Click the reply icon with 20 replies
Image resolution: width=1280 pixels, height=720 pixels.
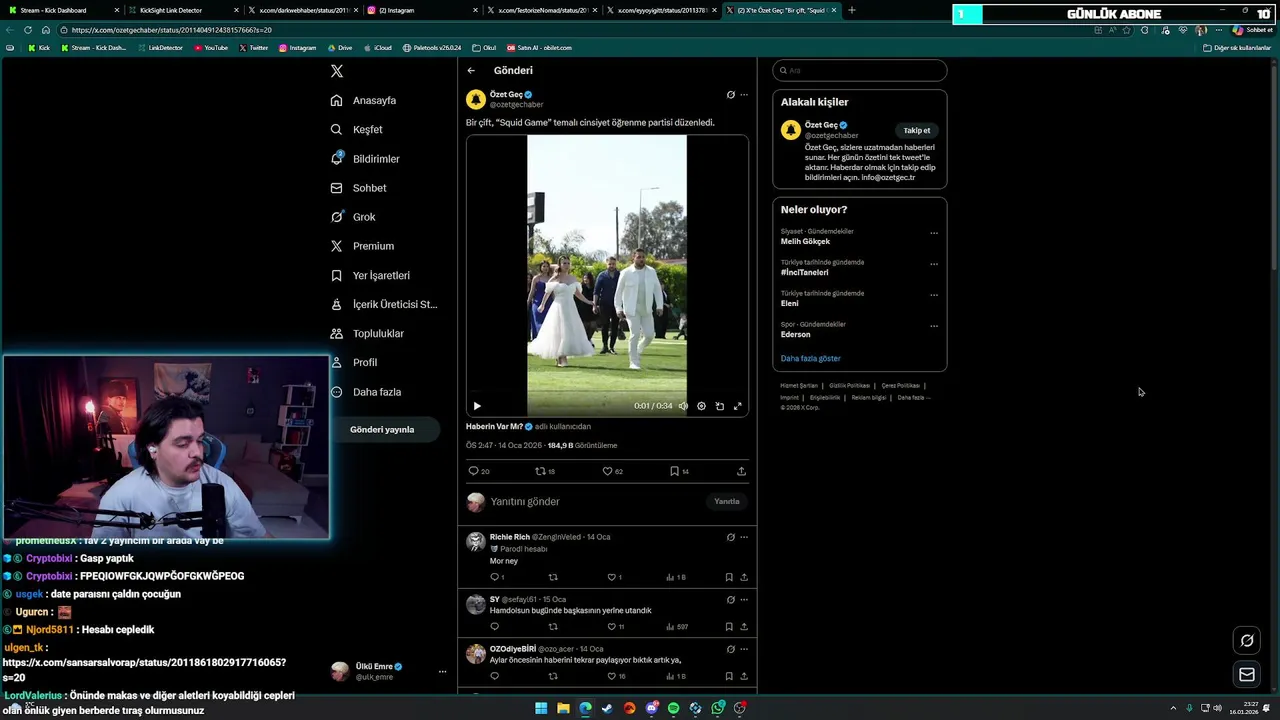click(478, 471)
